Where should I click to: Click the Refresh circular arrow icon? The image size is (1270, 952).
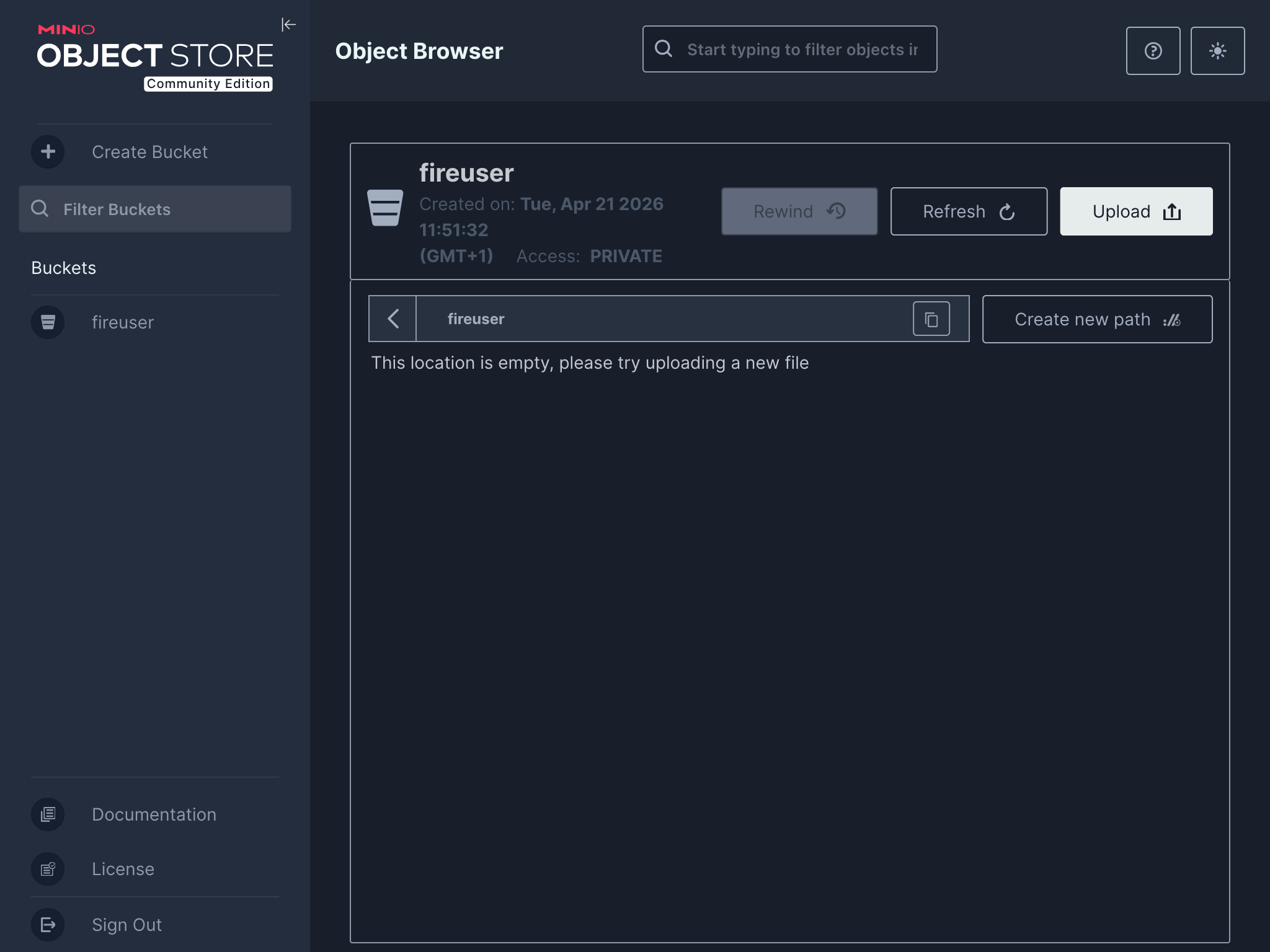point(1007,212)
